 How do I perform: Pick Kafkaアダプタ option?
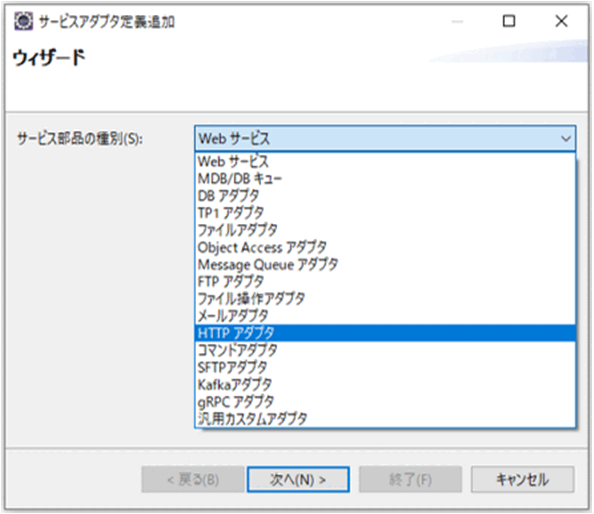385,384
